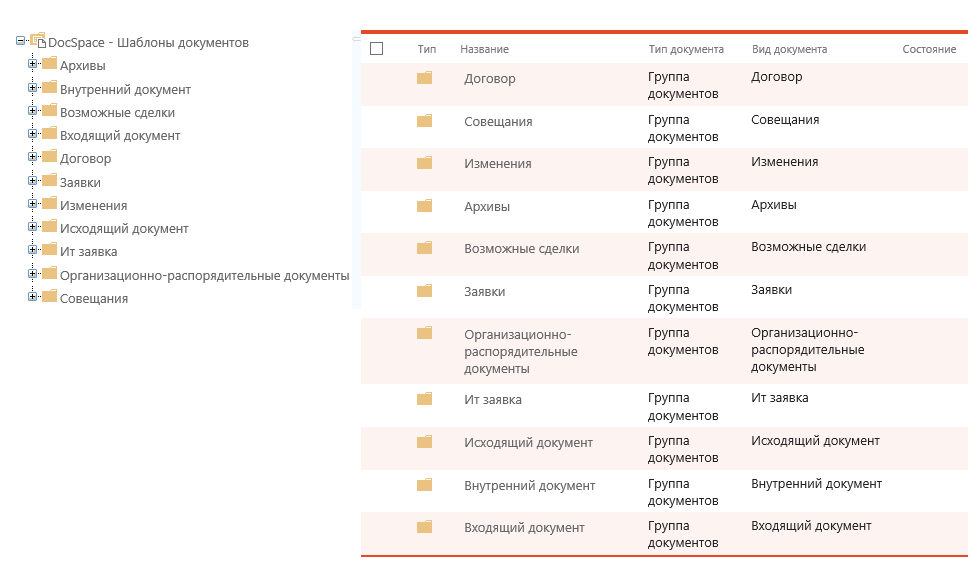Click folder icon beside Изменения in tree

[x=49, y=203]
